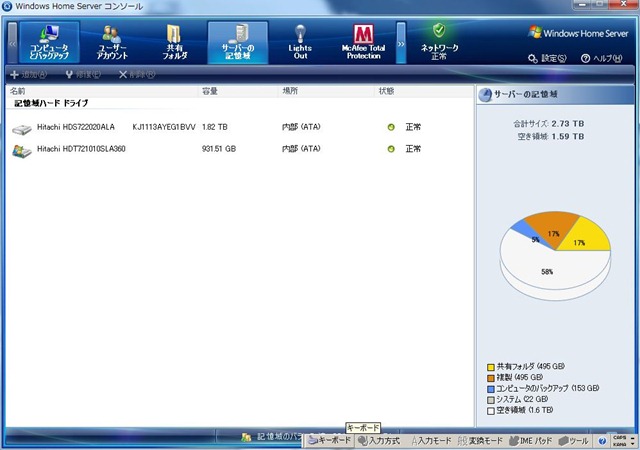640x450 pixels.
Task: Sort by the Capacity (容量) column header
Action: 239,91
